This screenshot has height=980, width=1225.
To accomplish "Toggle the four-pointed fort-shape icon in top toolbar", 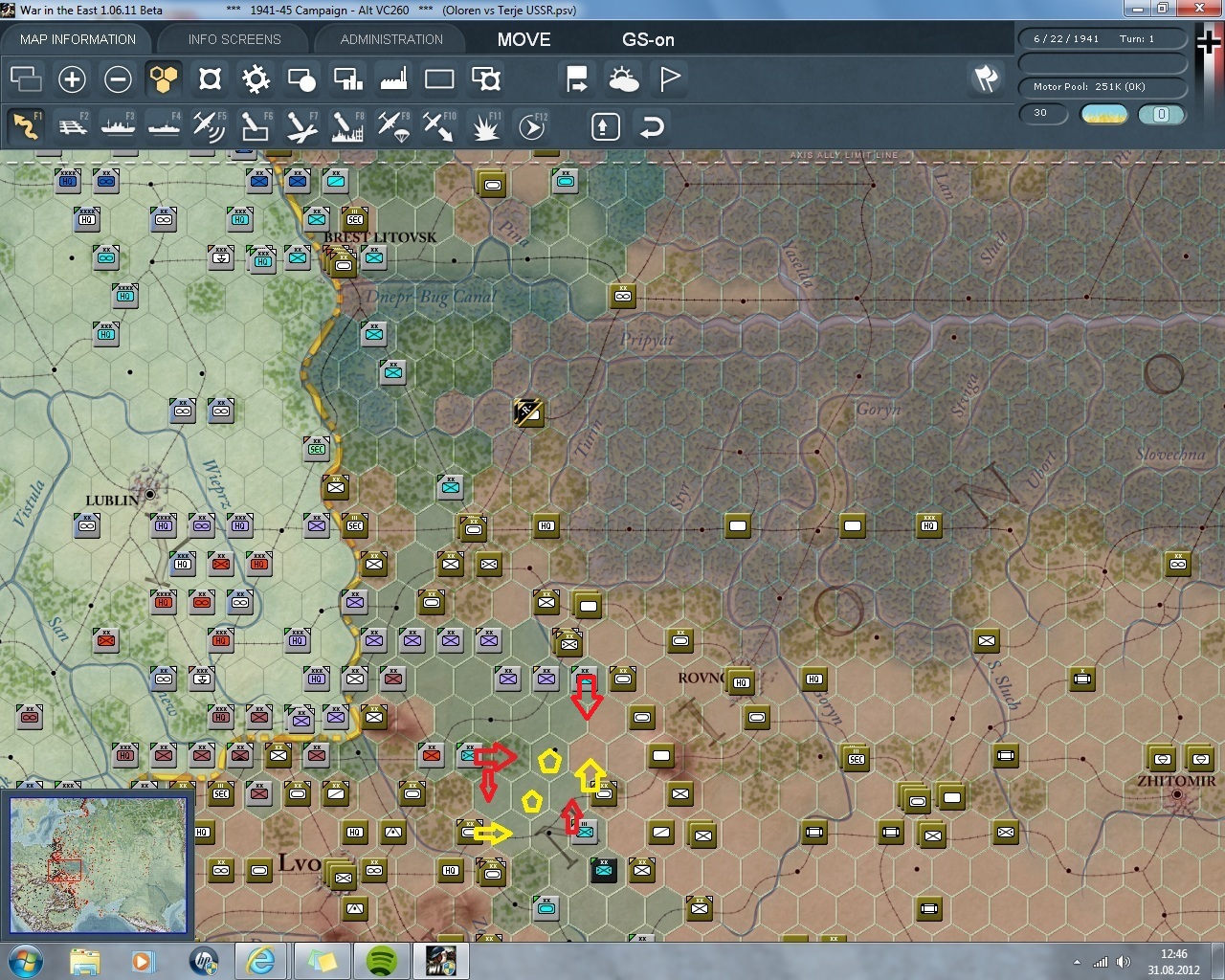I will pos(210,78).
